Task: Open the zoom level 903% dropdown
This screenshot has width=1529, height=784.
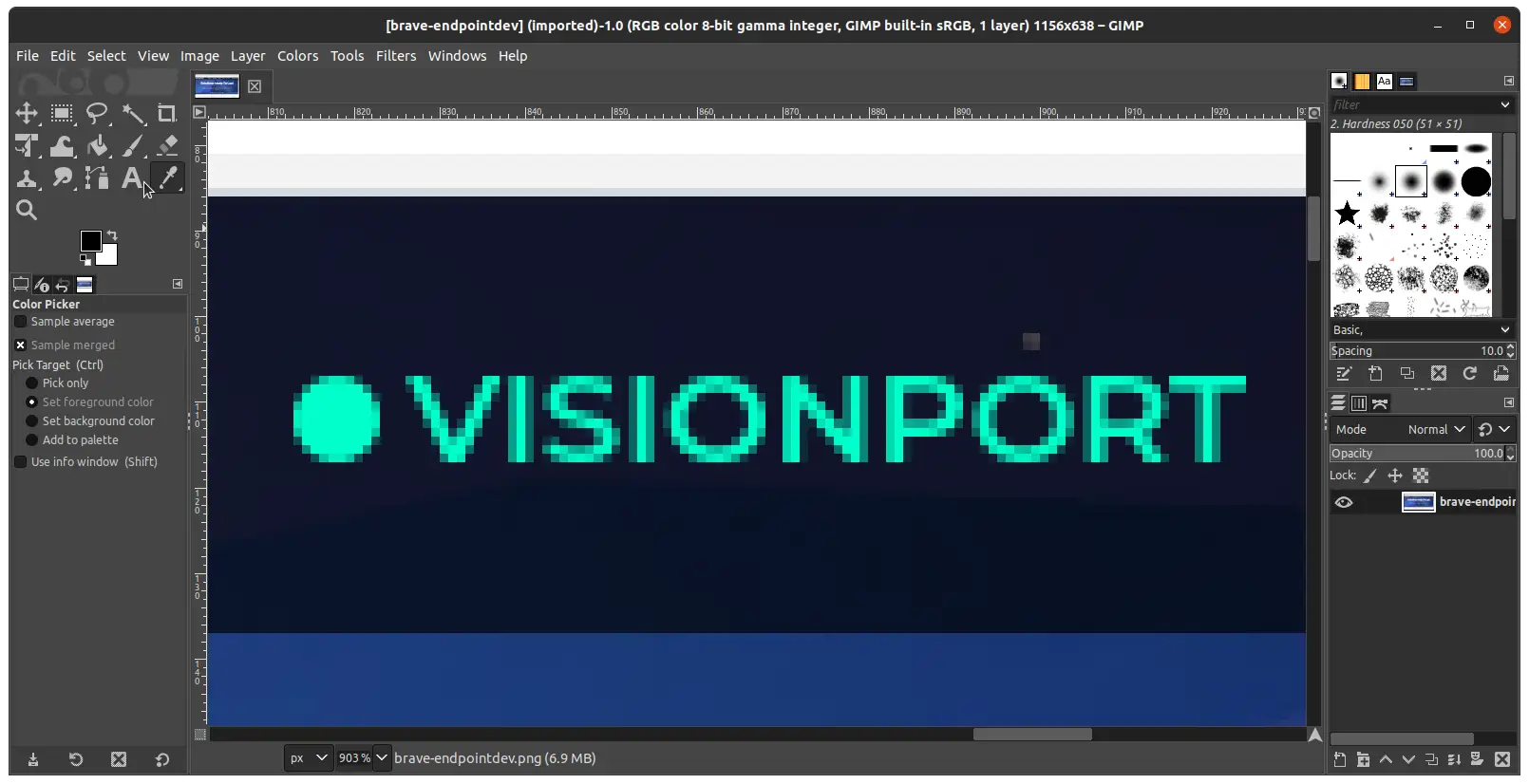Action: [382, 758]
